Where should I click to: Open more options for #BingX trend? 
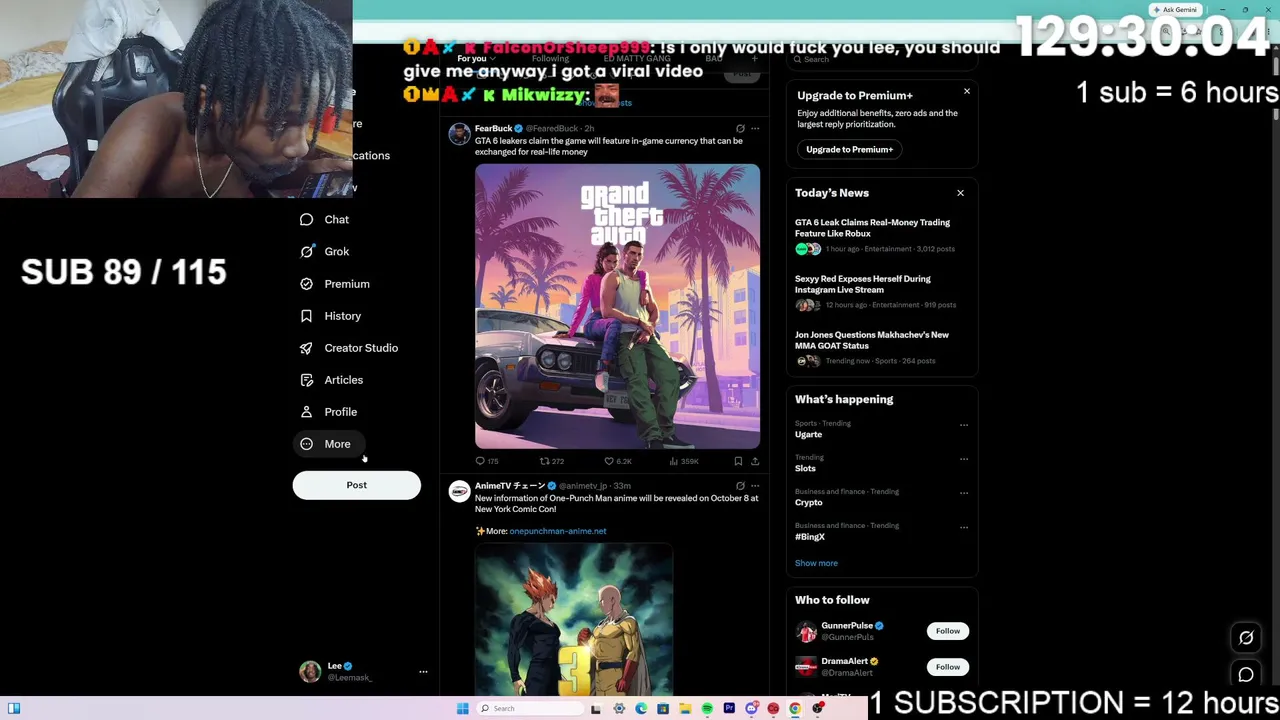964,527
